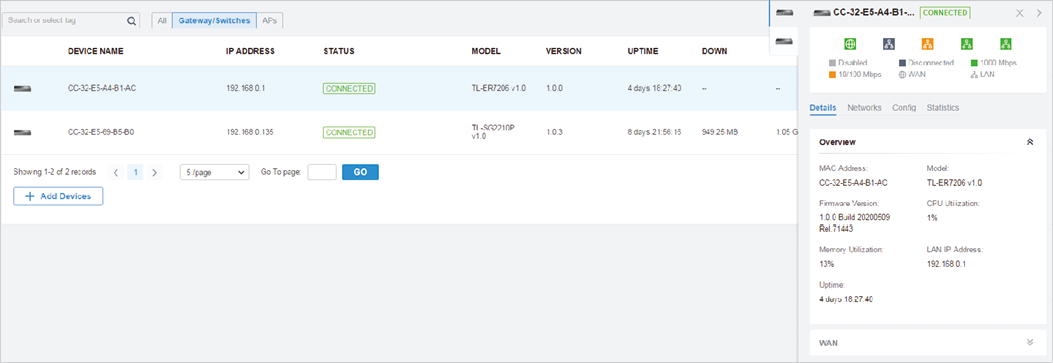
Task: Select the APs filter tab
Action: [x=269, y=21]
